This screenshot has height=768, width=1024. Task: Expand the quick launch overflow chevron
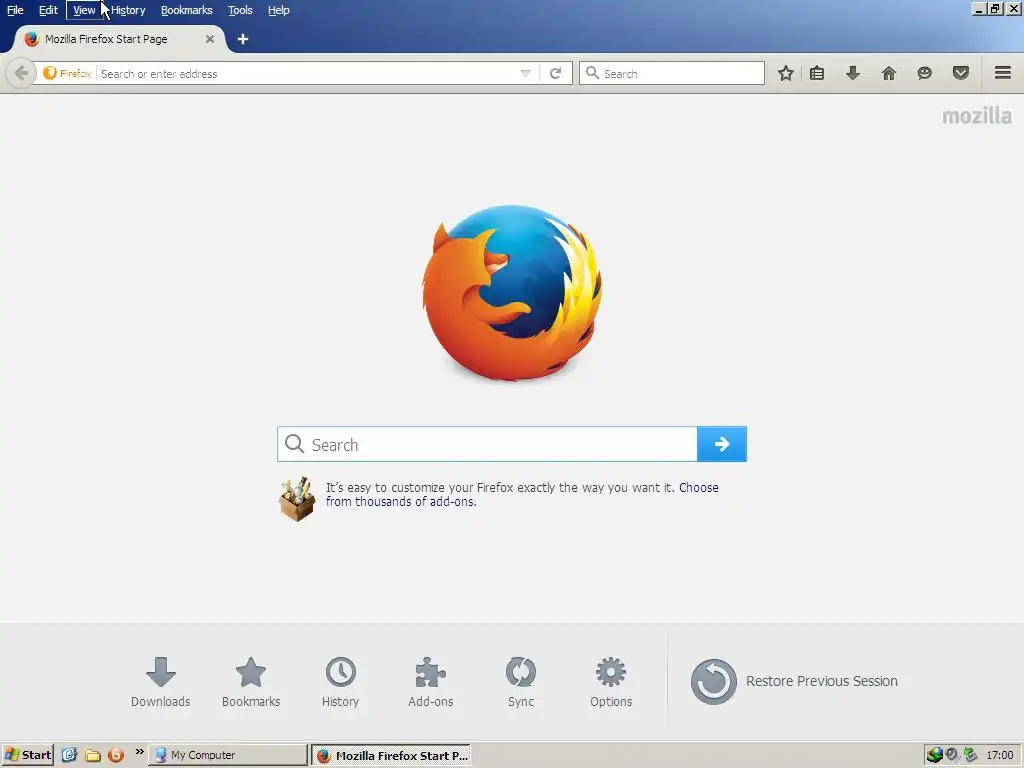pyautogui.click(x=139, y=752)
